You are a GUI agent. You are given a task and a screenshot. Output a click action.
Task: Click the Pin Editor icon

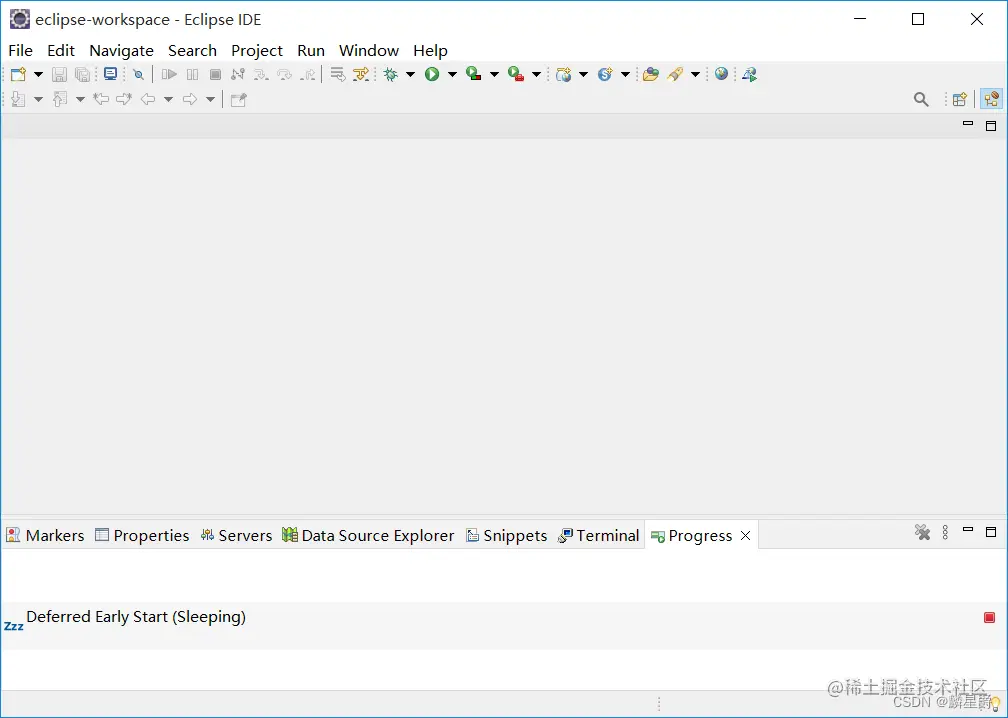tap(238, 99)
